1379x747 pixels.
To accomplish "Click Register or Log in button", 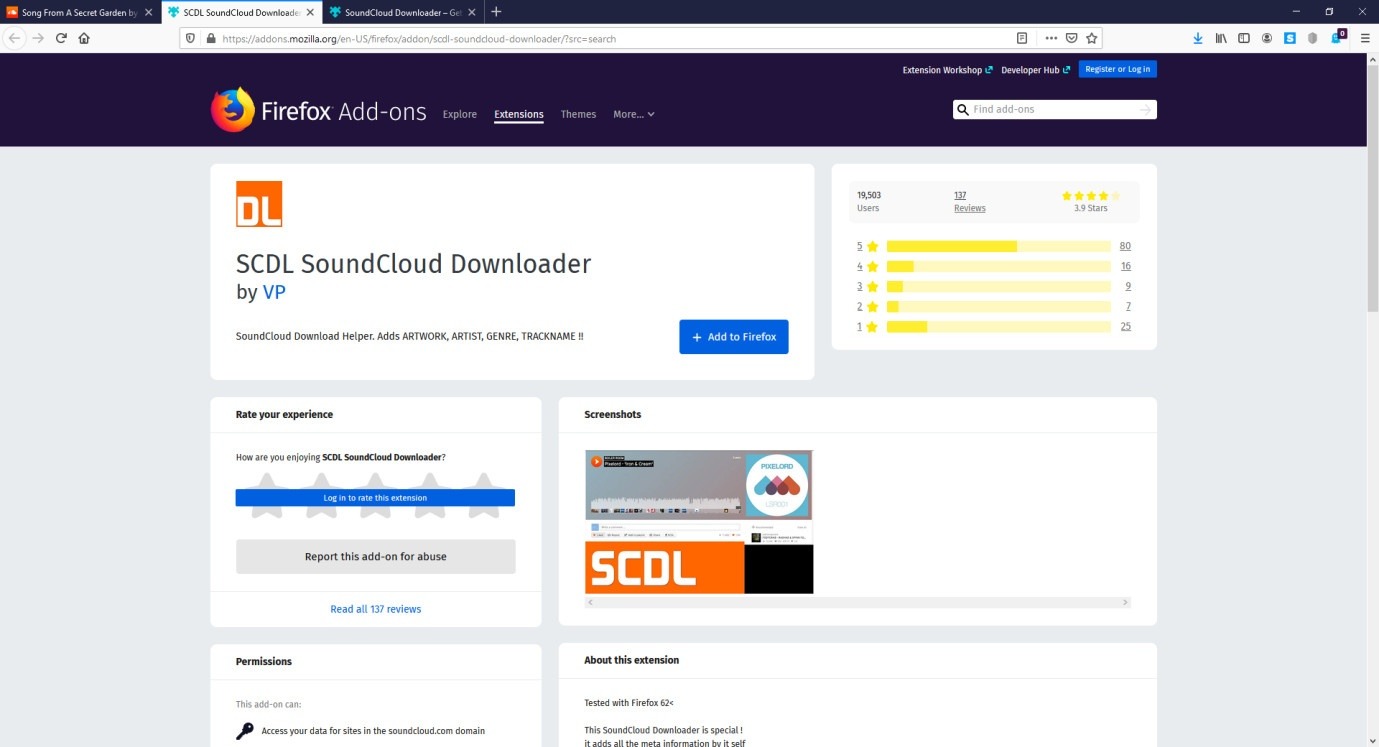I will point(1118,69).
